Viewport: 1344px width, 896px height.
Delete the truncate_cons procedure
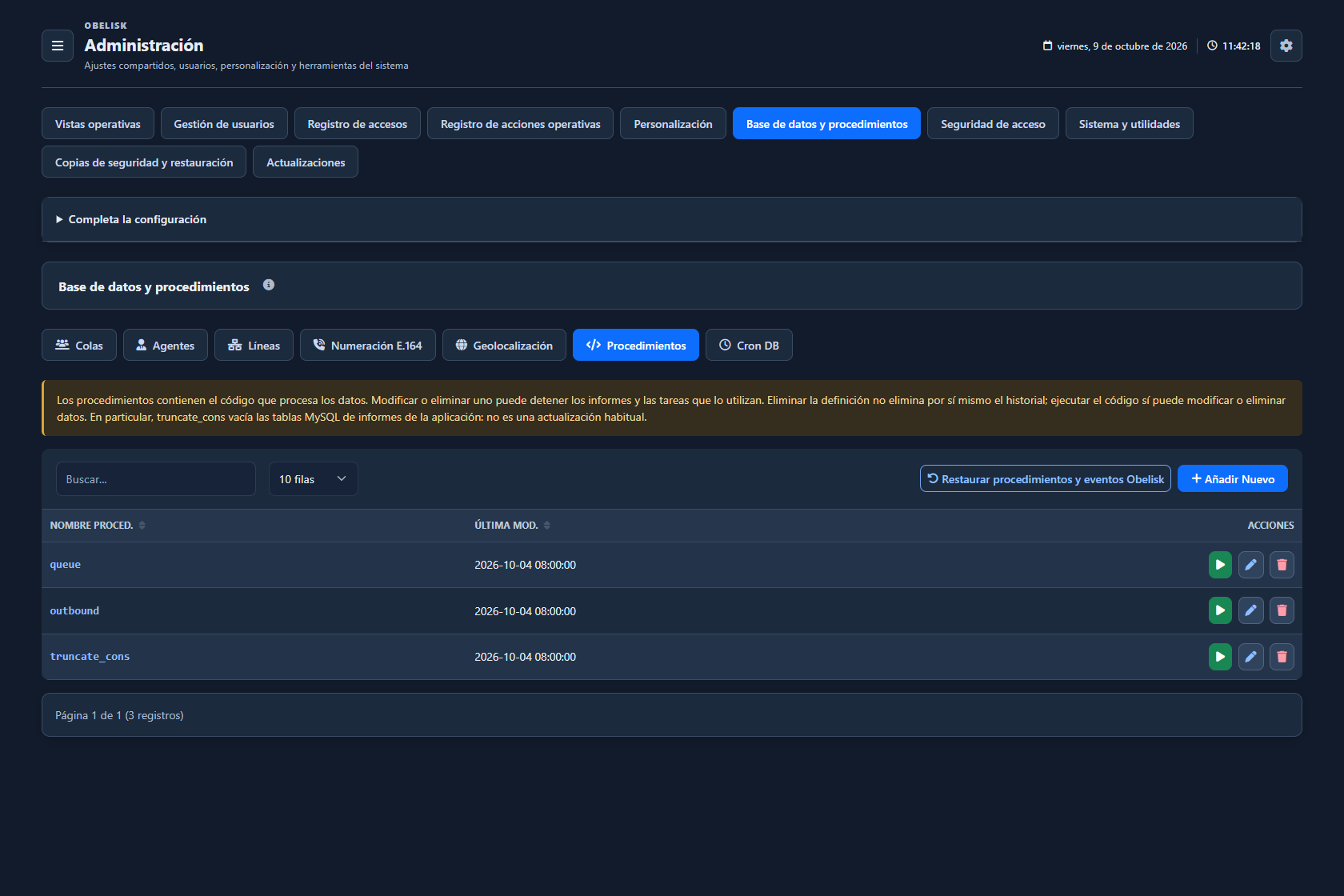(x=1282, y=657)
